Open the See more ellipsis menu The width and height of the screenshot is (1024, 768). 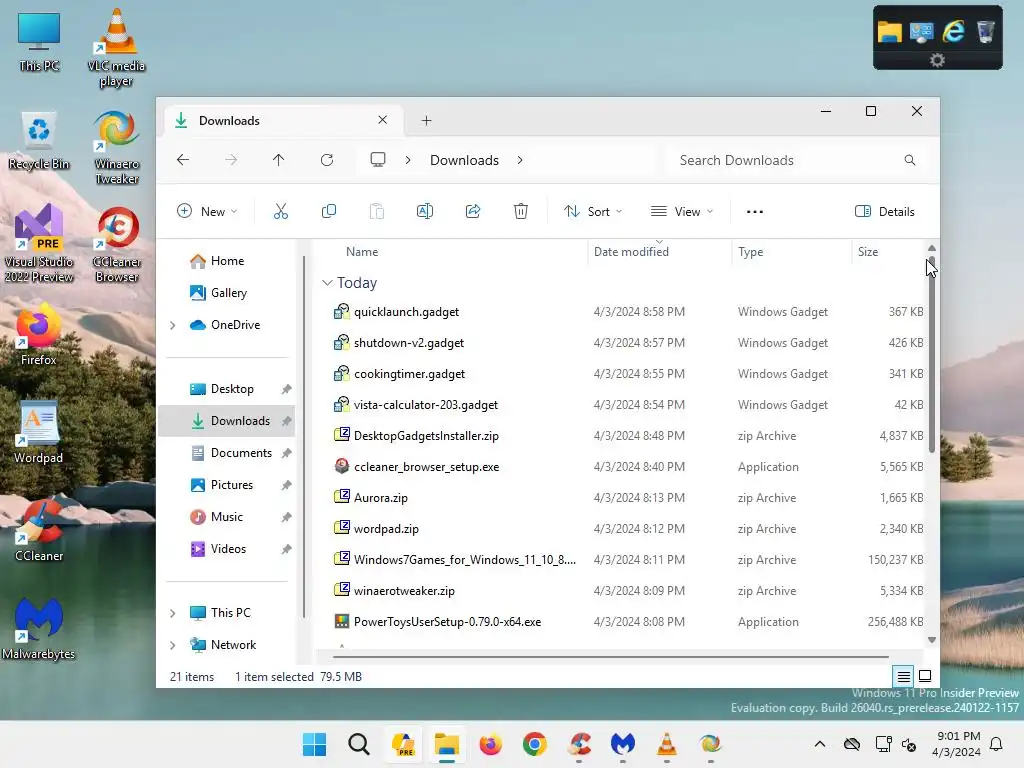pos(755,212)
